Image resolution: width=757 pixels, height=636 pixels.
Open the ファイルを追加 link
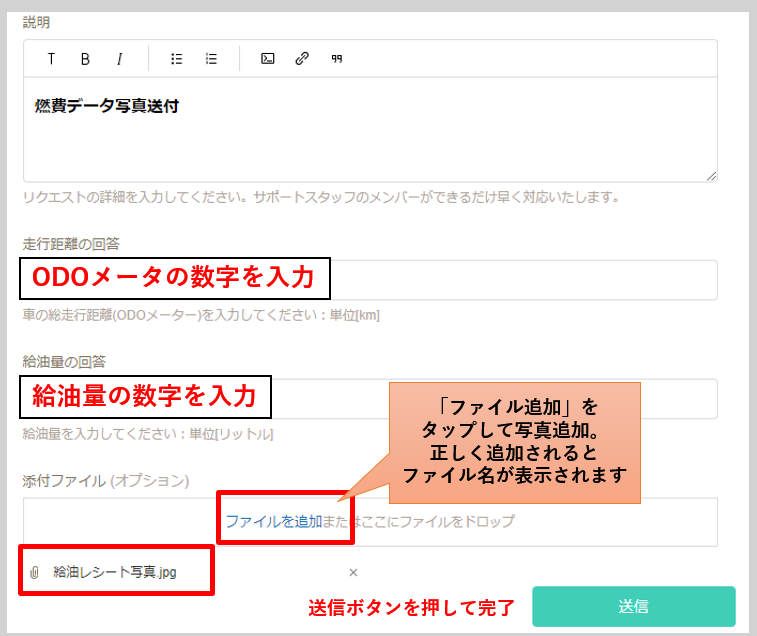(274, 522)
